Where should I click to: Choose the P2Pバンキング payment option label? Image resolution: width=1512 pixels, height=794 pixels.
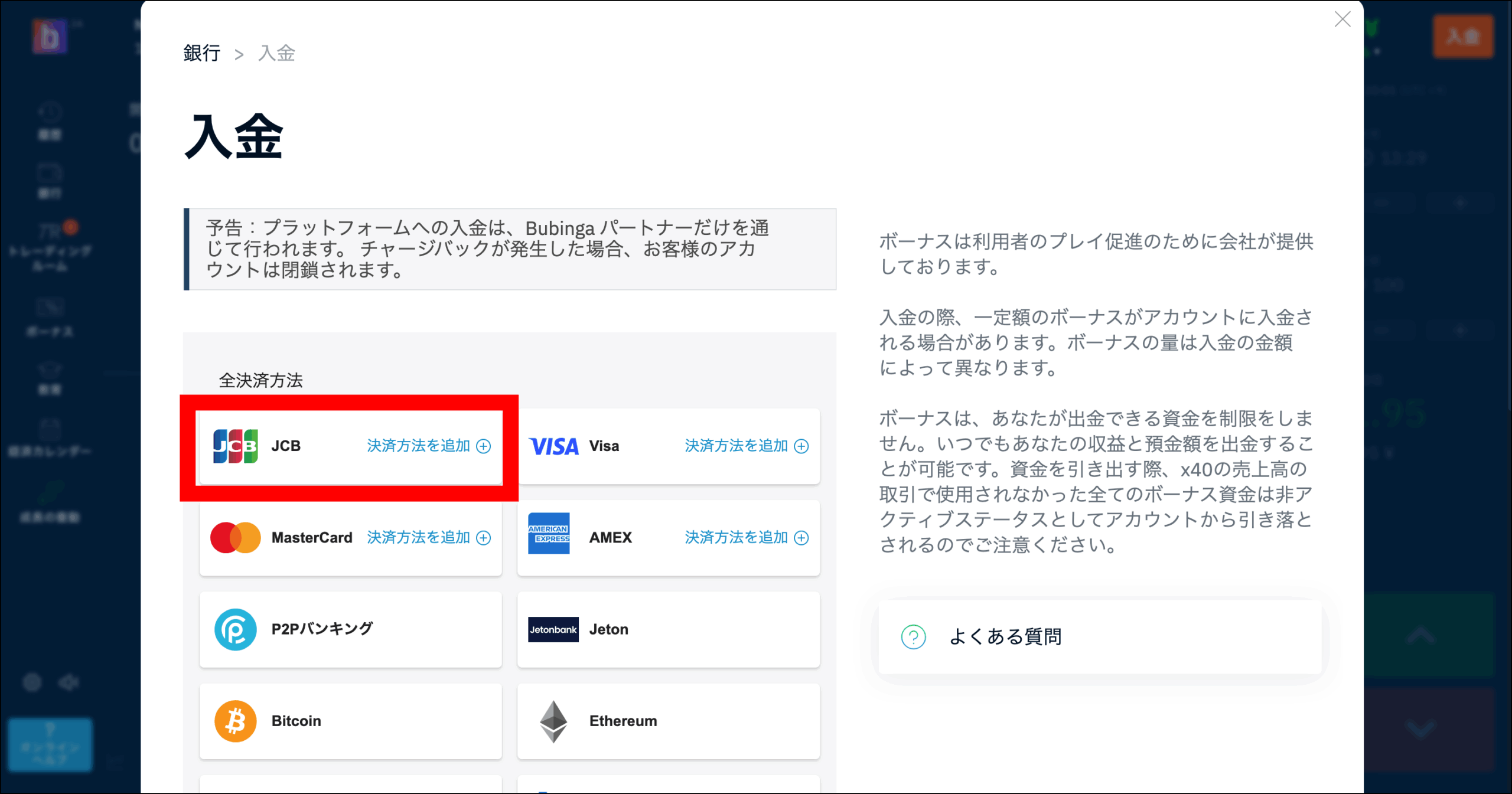point(322,629)
